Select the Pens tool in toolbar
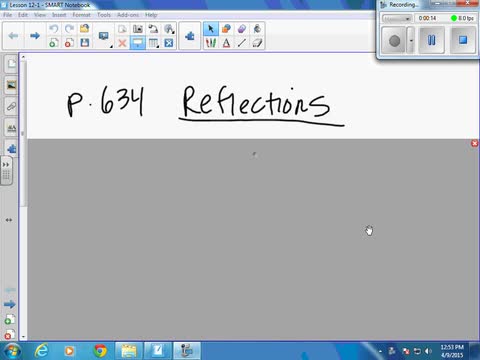The width and height of the screenshot is (480, 360). tap(211, 43)
